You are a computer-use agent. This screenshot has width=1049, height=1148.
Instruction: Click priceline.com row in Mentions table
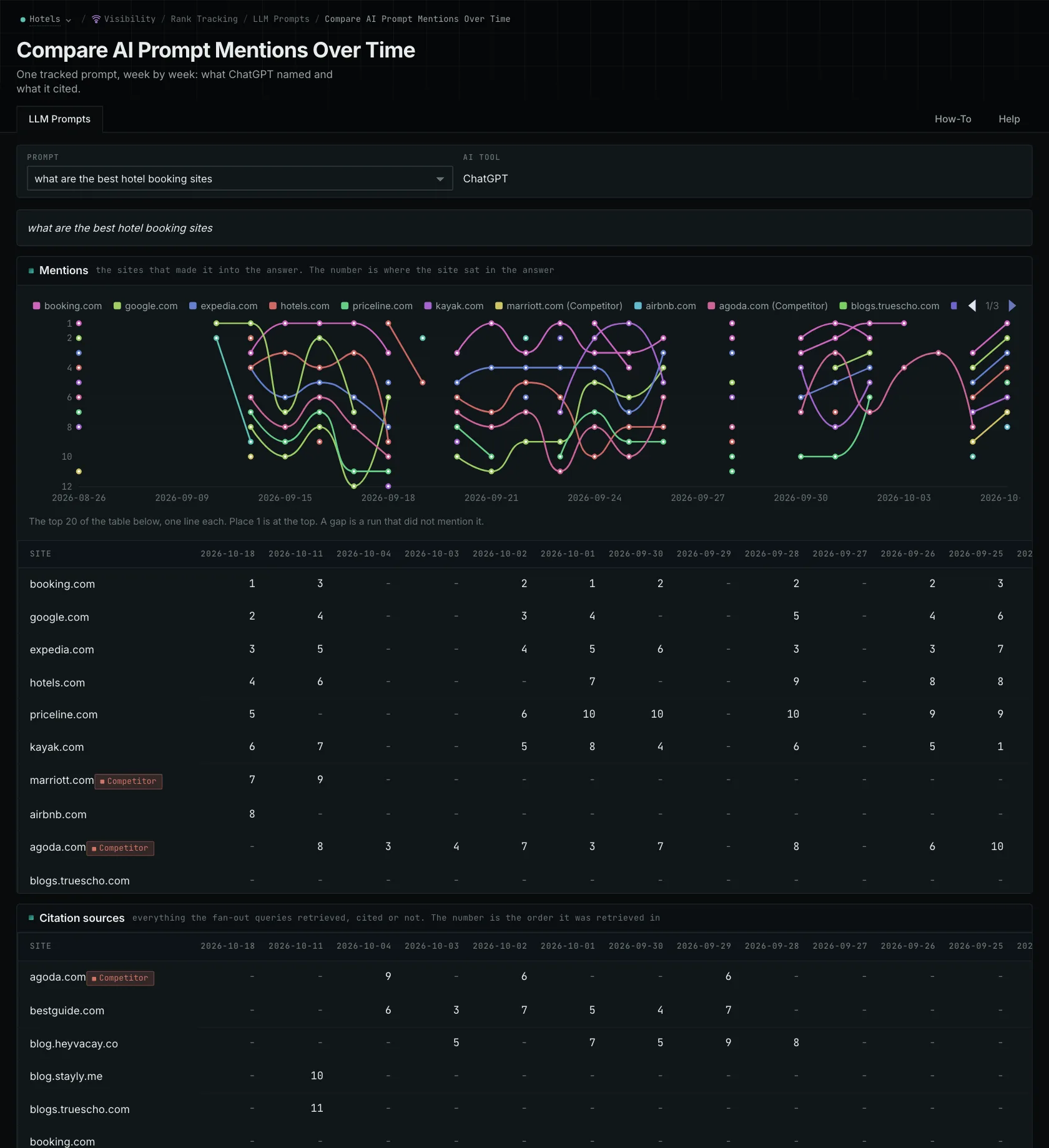click(524, 715)
